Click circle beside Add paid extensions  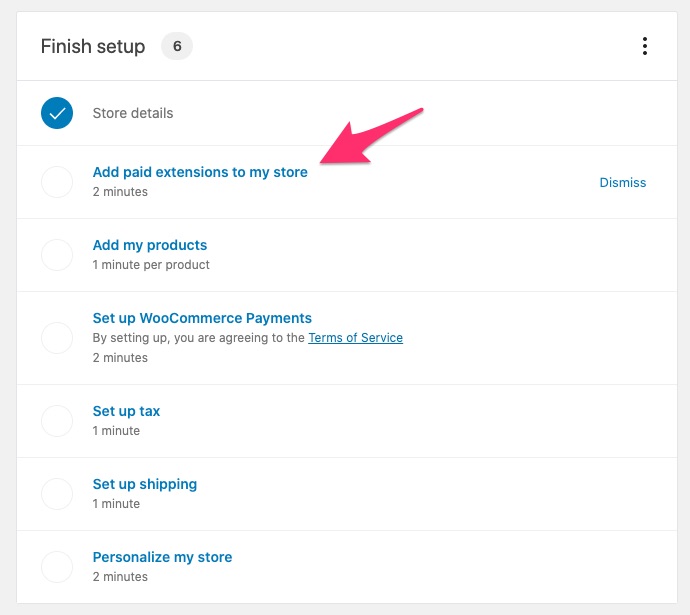point(57,182)
